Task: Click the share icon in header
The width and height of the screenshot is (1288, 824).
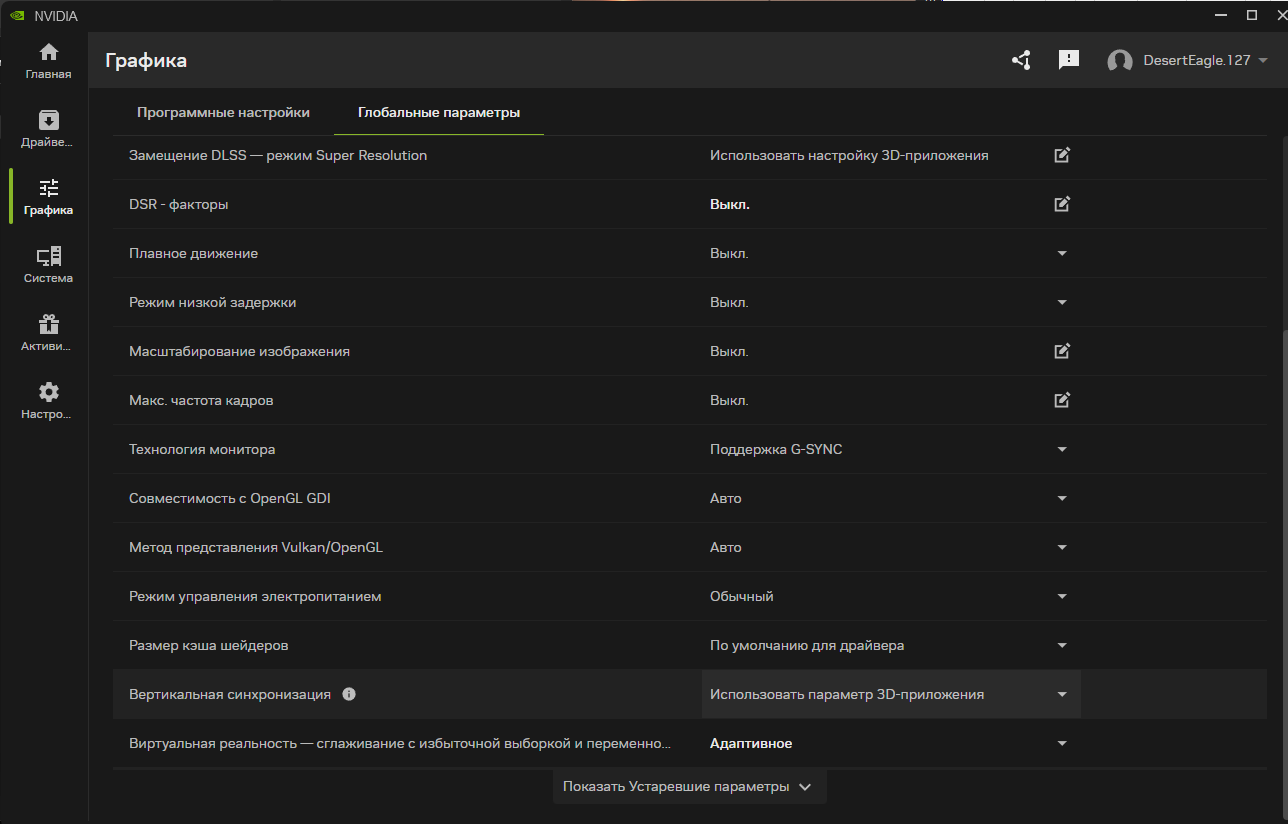Action: 1021,60
